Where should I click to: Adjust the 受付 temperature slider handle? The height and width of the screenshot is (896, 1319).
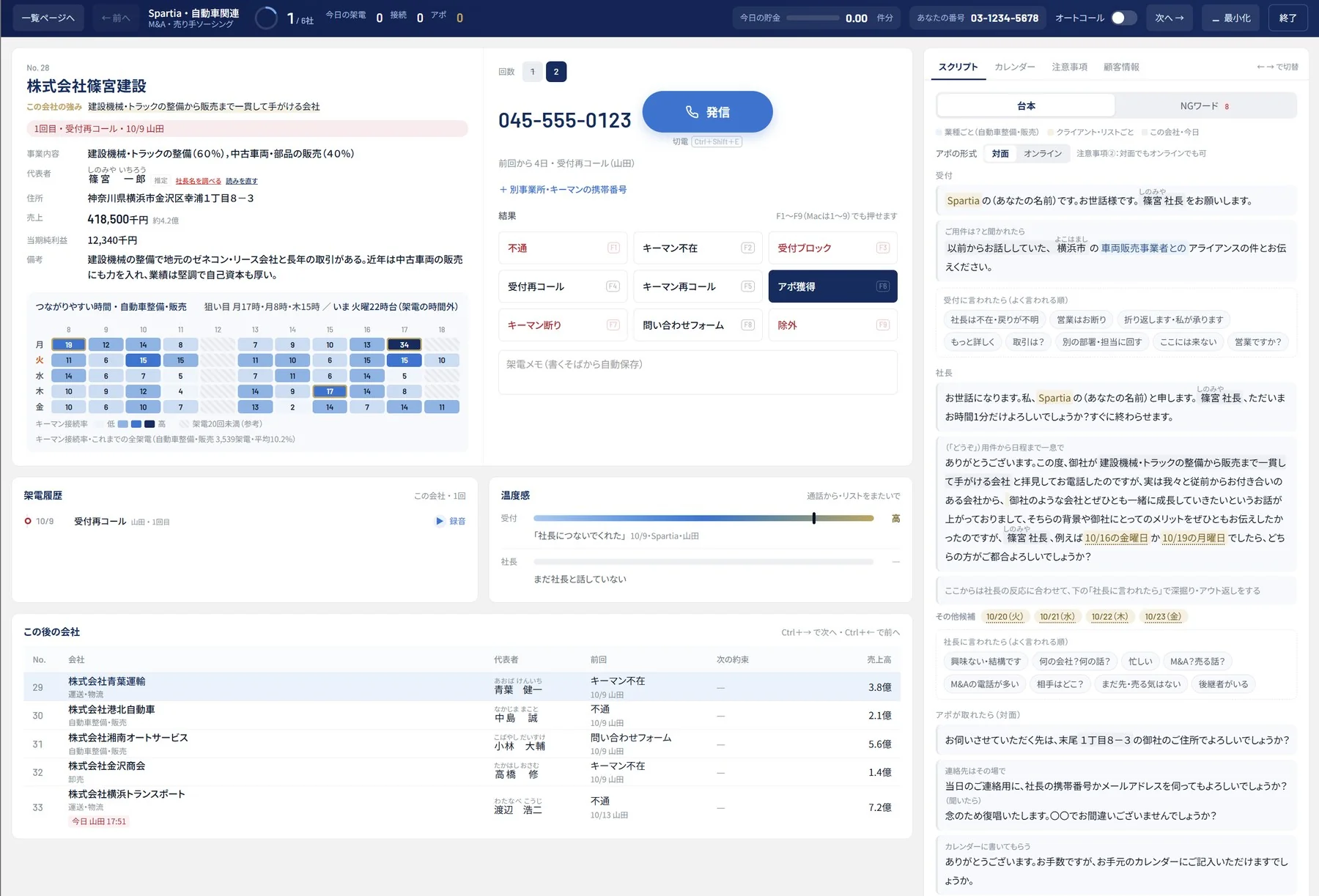(813, 518)
